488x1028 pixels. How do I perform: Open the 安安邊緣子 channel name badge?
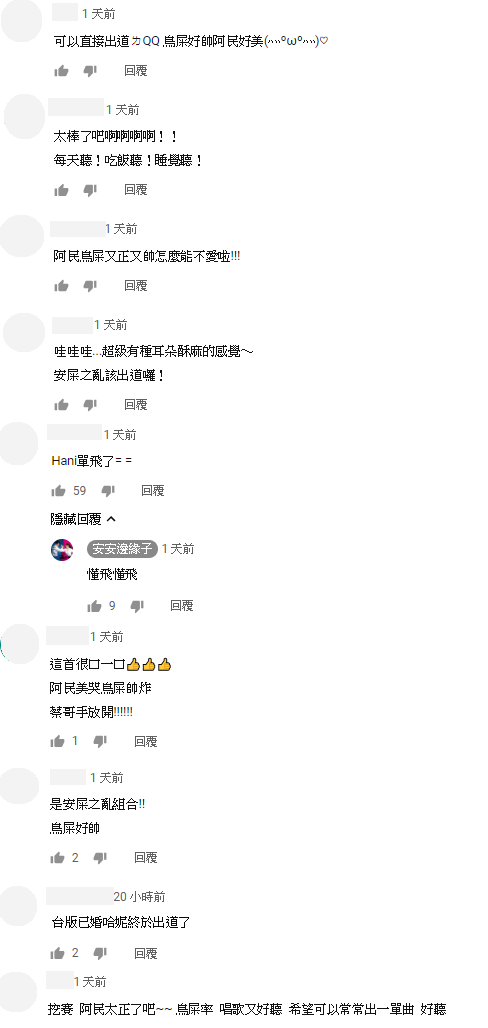click(122, 549)
